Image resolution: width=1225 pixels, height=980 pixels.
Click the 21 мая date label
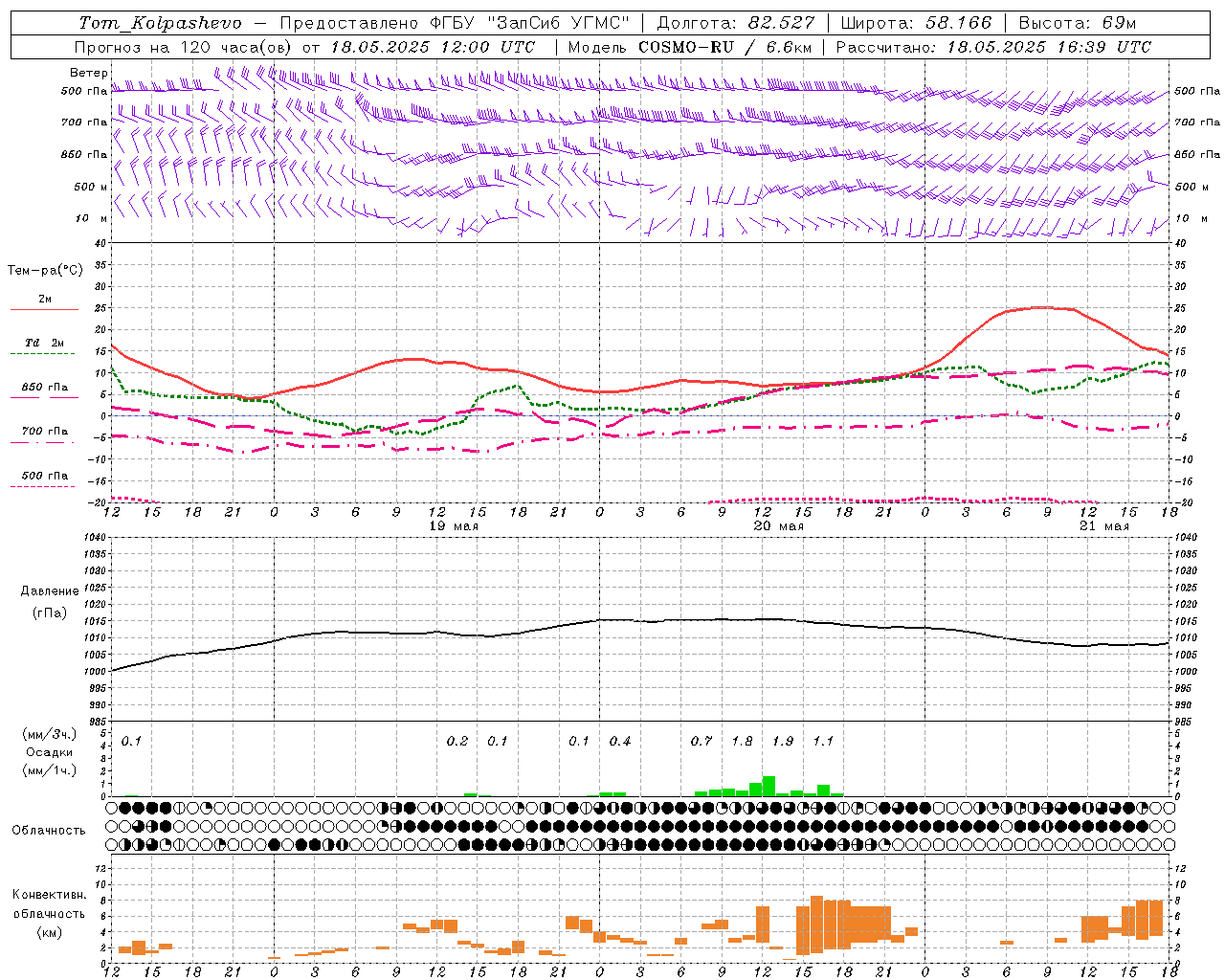coord(1103,526)
